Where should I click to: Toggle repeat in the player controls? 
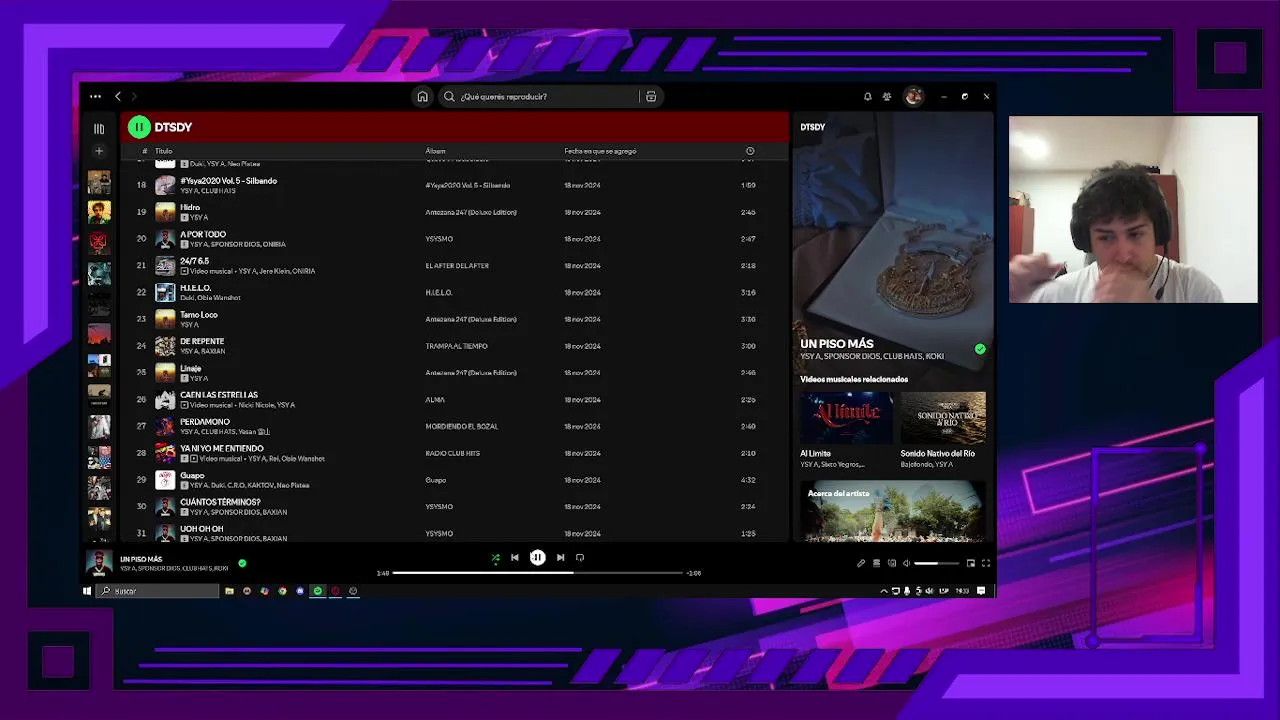[580, 558]
